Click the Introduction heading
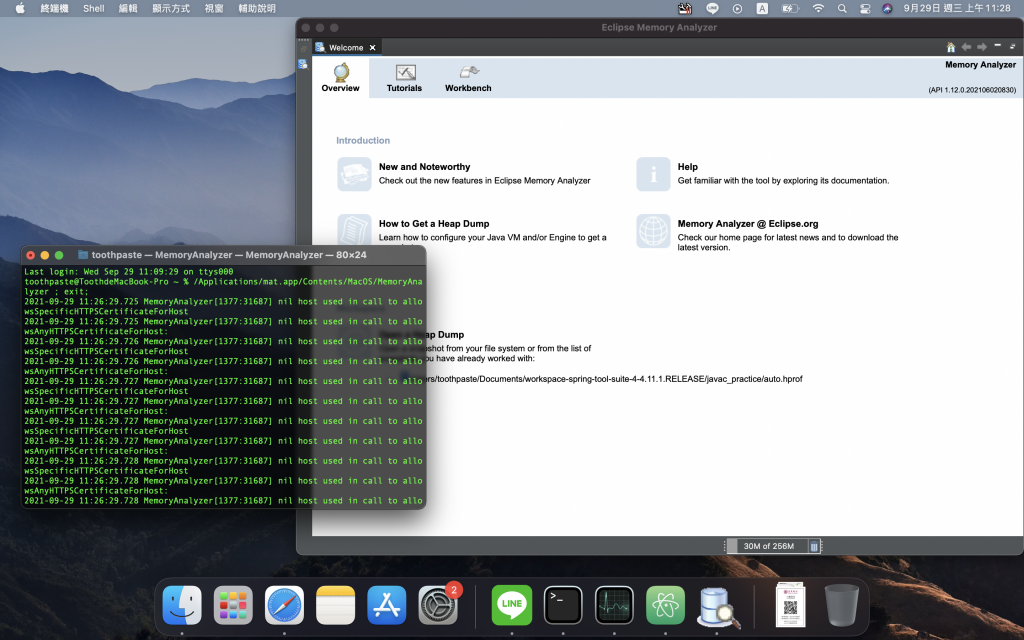The height and width of the screenshot is (640, 1024). 363,140
